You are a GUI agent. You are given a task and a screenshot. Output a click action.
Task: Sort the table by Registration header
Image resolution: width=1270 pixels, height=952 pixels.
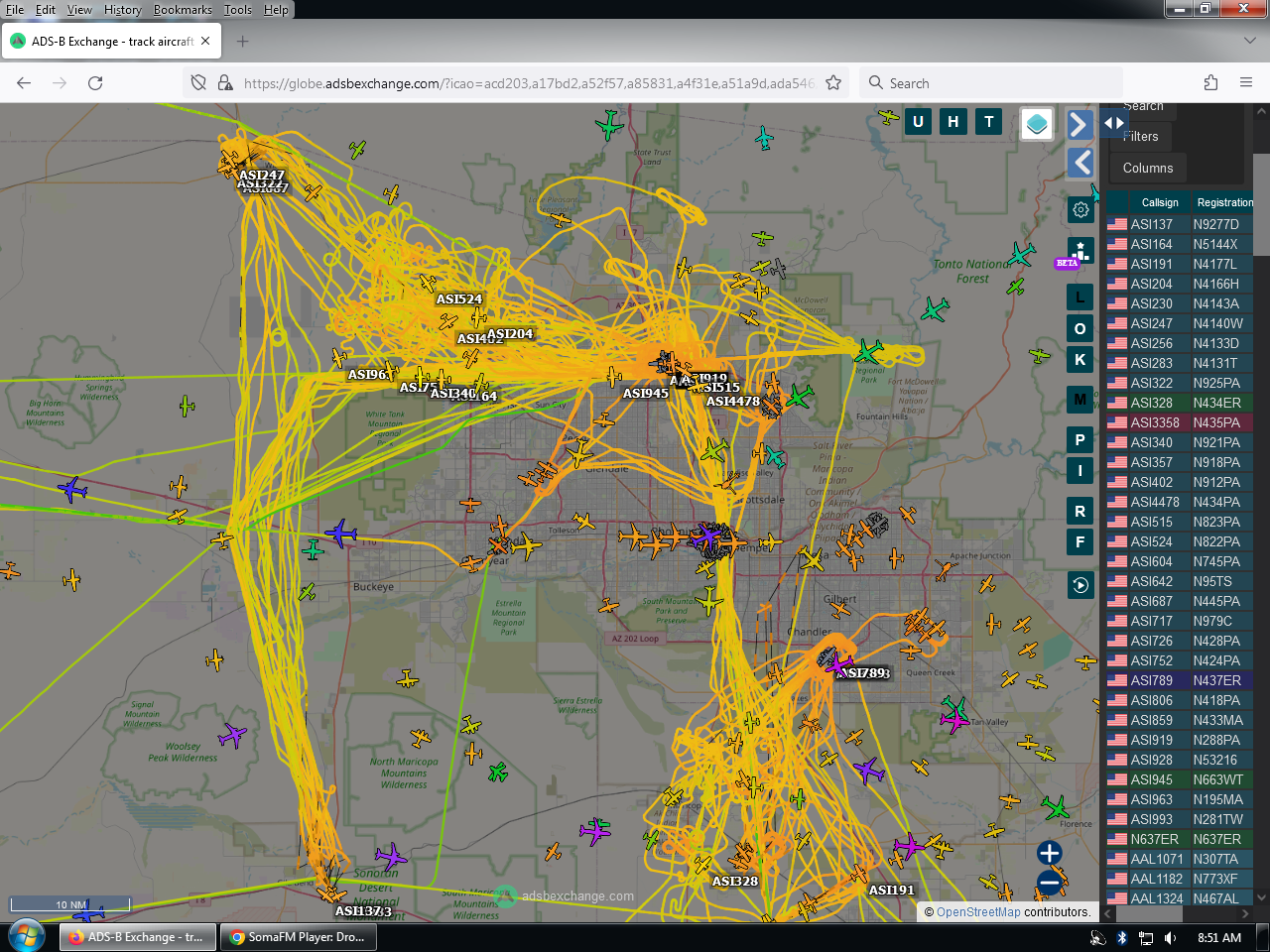point(1224,202)
